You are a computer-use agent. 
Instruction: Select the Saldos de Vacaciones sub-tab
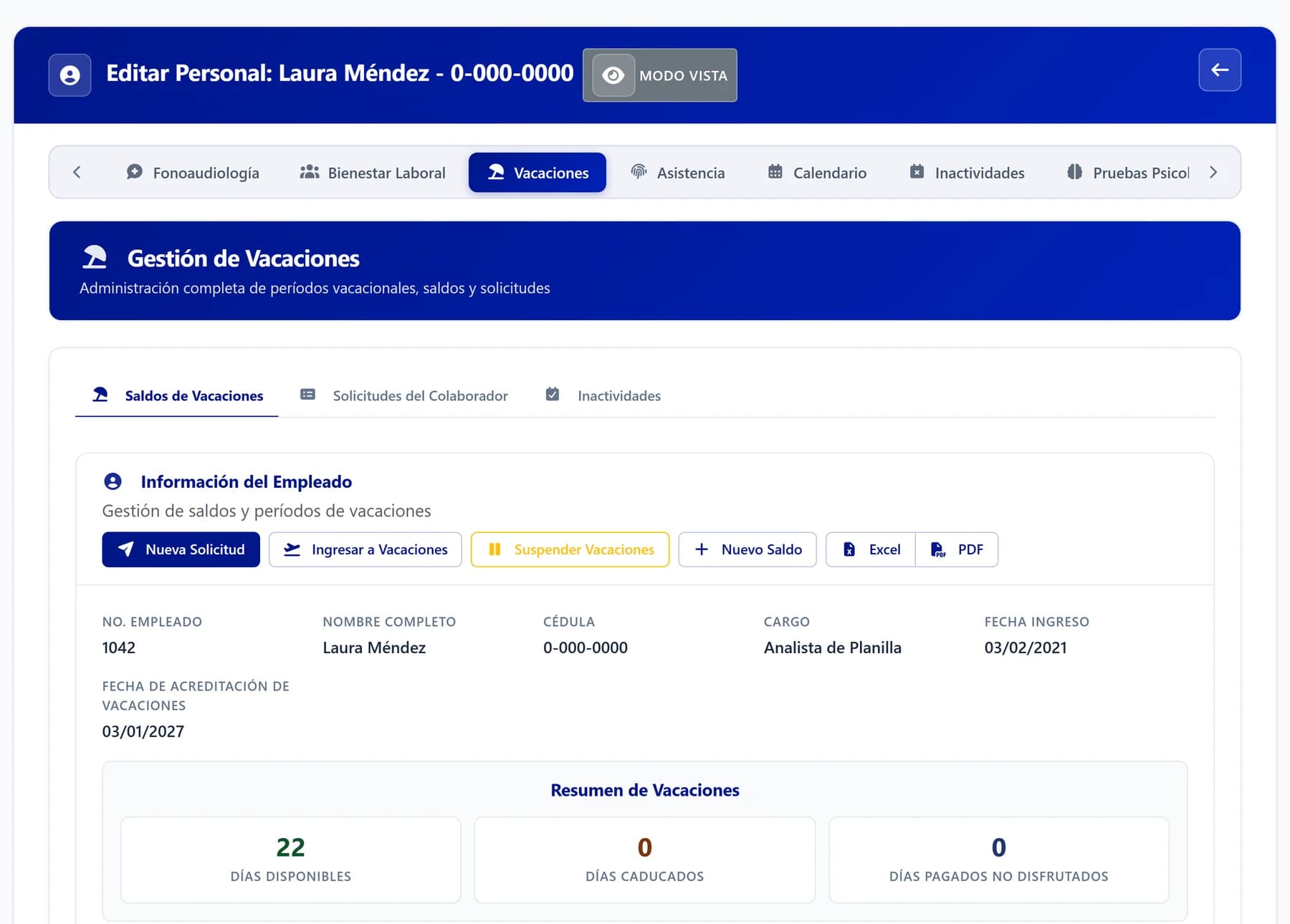click(177, 396)
